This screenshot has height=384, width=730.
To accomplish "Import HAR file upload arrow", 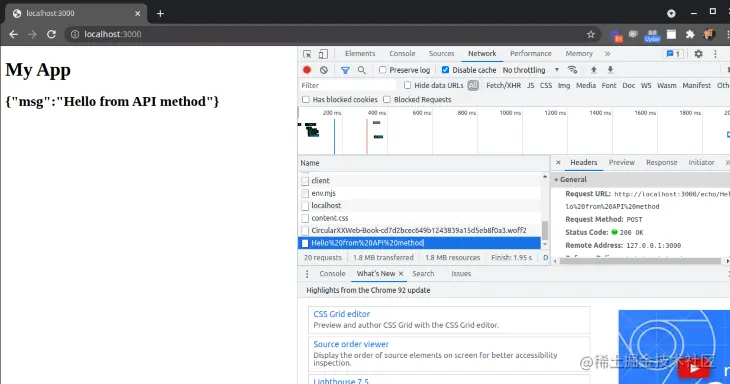I will click(x=594, y=70).
